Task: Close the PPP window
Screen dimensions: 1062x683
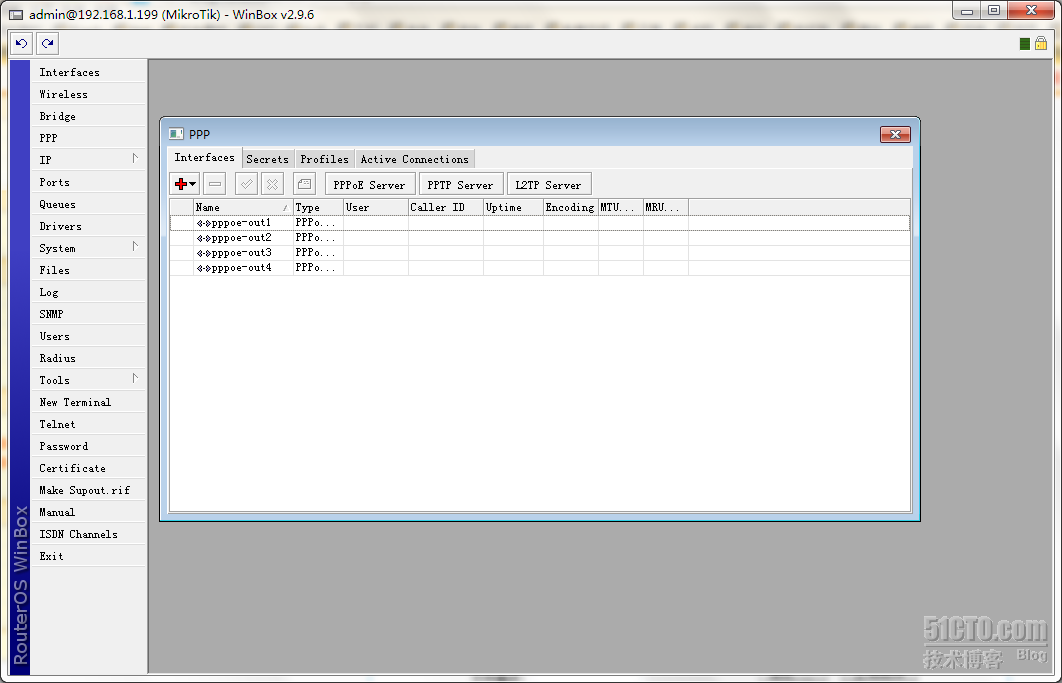Action: pyautogui.click(x=895, y=134)
